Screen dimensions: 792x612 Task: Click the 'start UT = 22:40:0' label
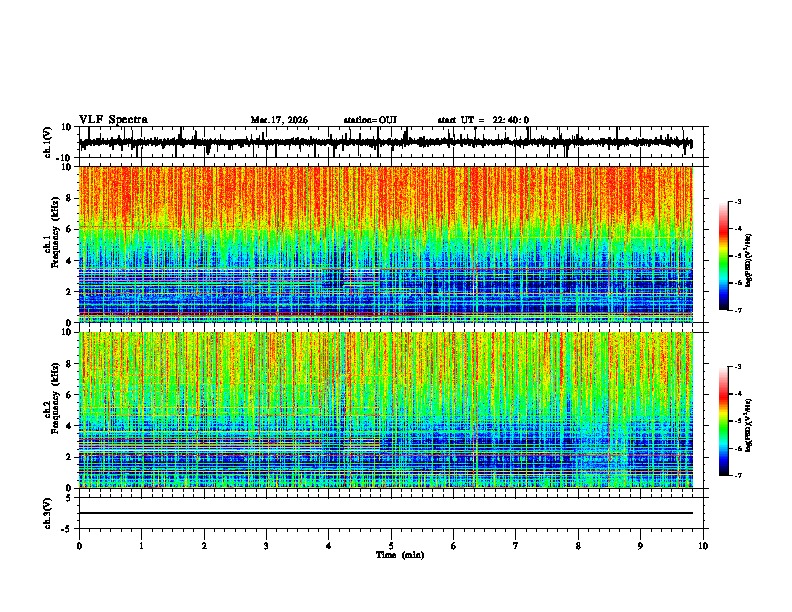coord(483,120)
